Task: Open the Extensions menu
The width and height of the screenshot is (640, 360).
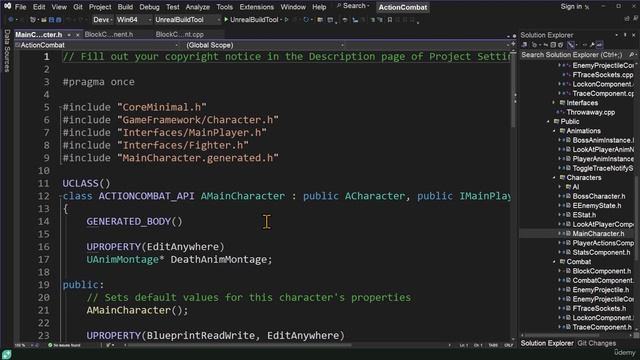Action: point(256,7)
